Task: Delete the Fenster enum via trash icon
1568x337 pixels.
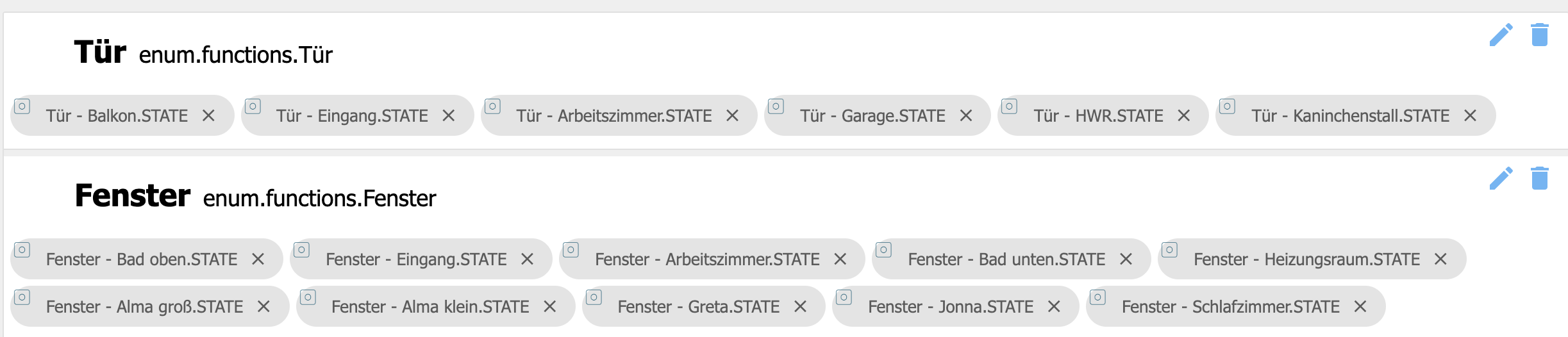Action: coord(1539,179)
